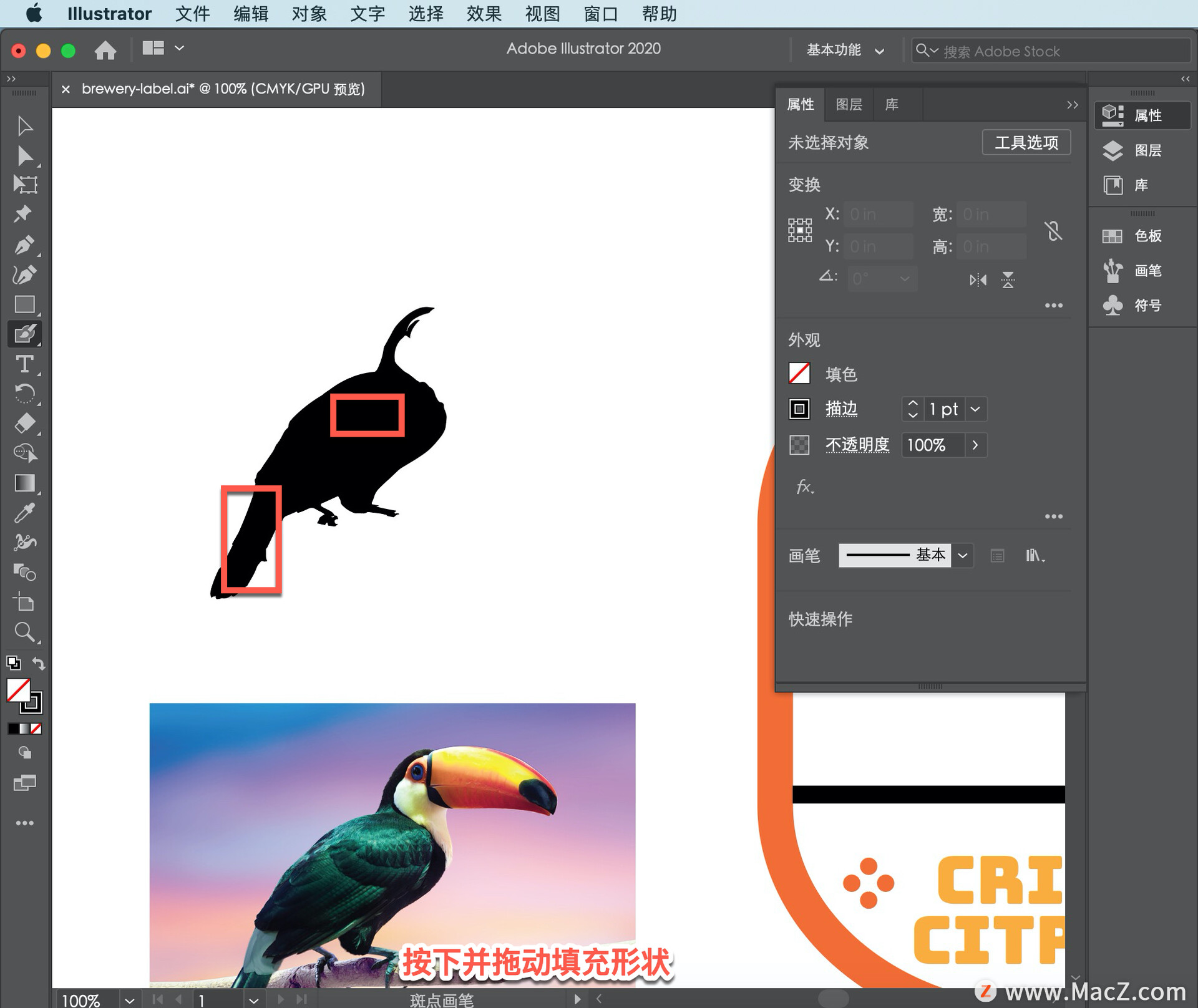Select the Direct Selection tool
The image size is (1198, 1008).
24,156
